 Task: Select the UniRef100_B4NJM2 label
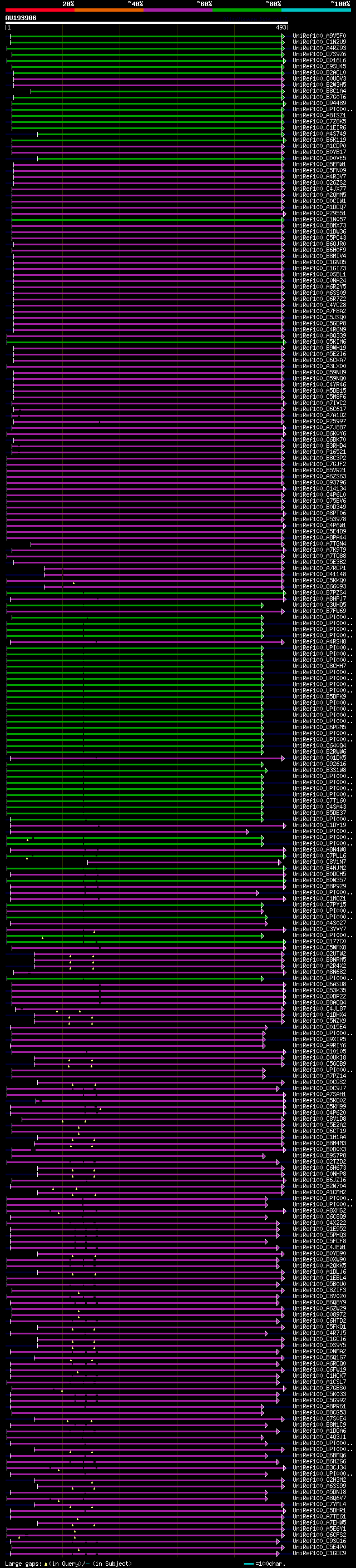319,867
